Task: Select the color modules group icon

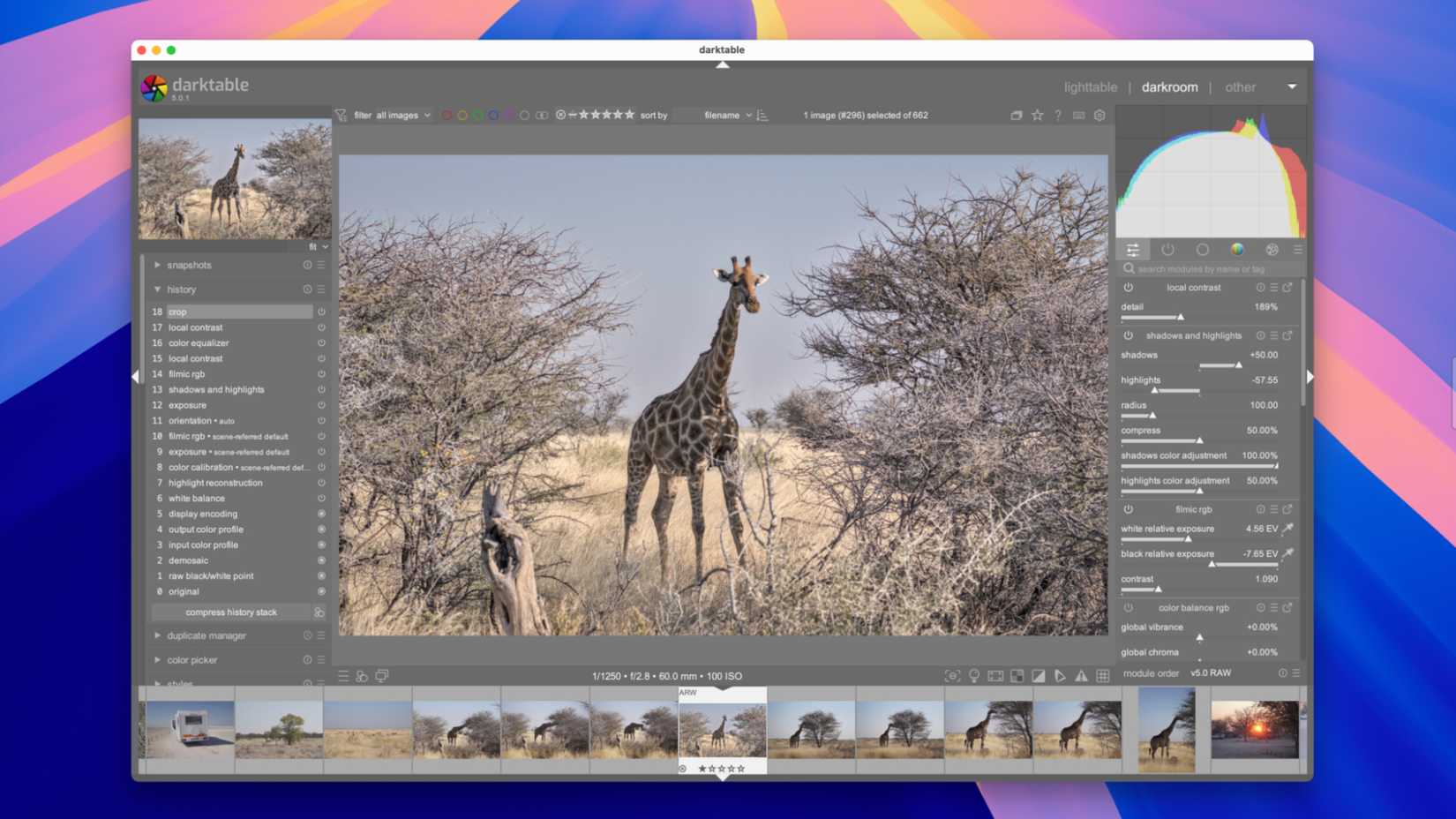Action: coord(1235,250)
